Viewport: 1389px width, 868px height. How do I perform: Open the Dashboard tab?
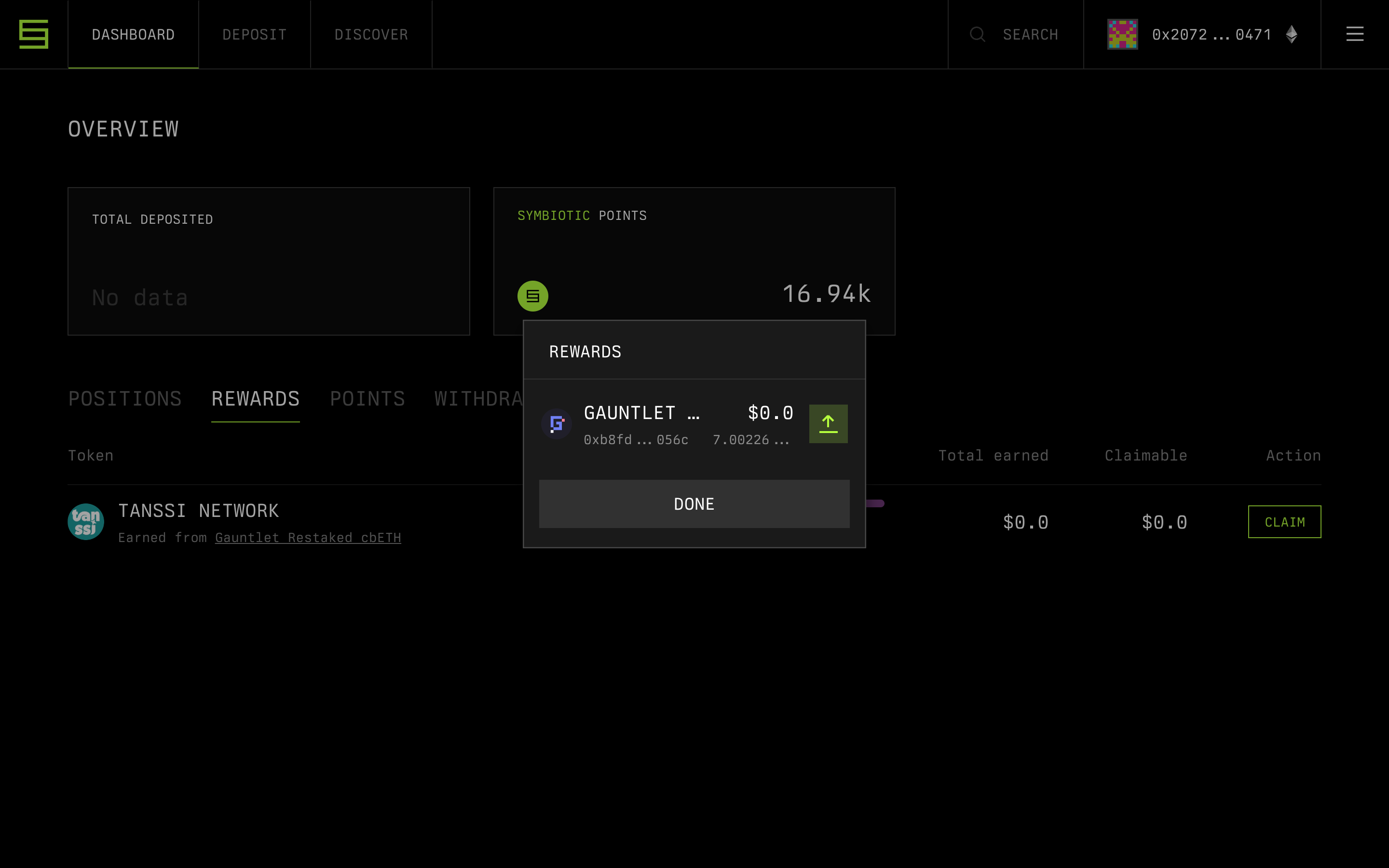pyautogui.click(x=133, y=34)
